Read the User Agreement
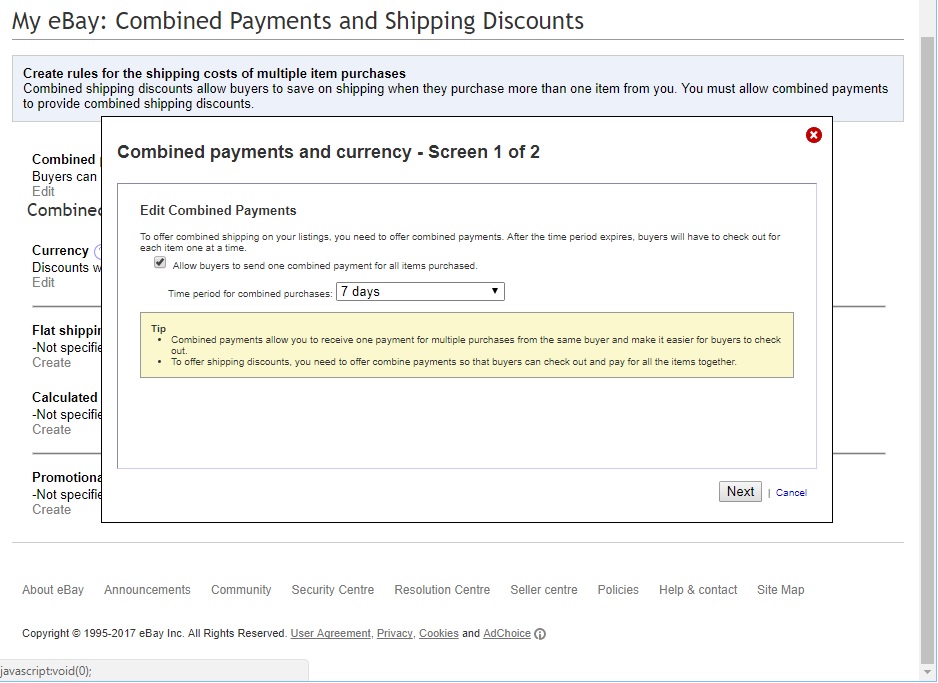The image size is (938, 683). (331, 633)
